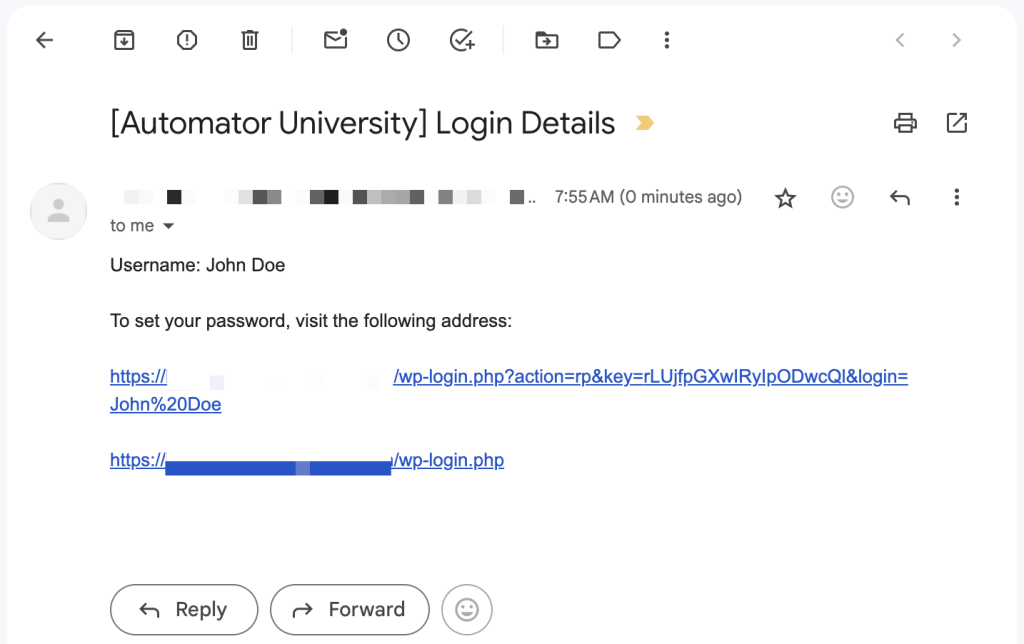Mark the email as unread
Image resolution: width=1024 pixels, height=644 pixels.
coord(334,40)
